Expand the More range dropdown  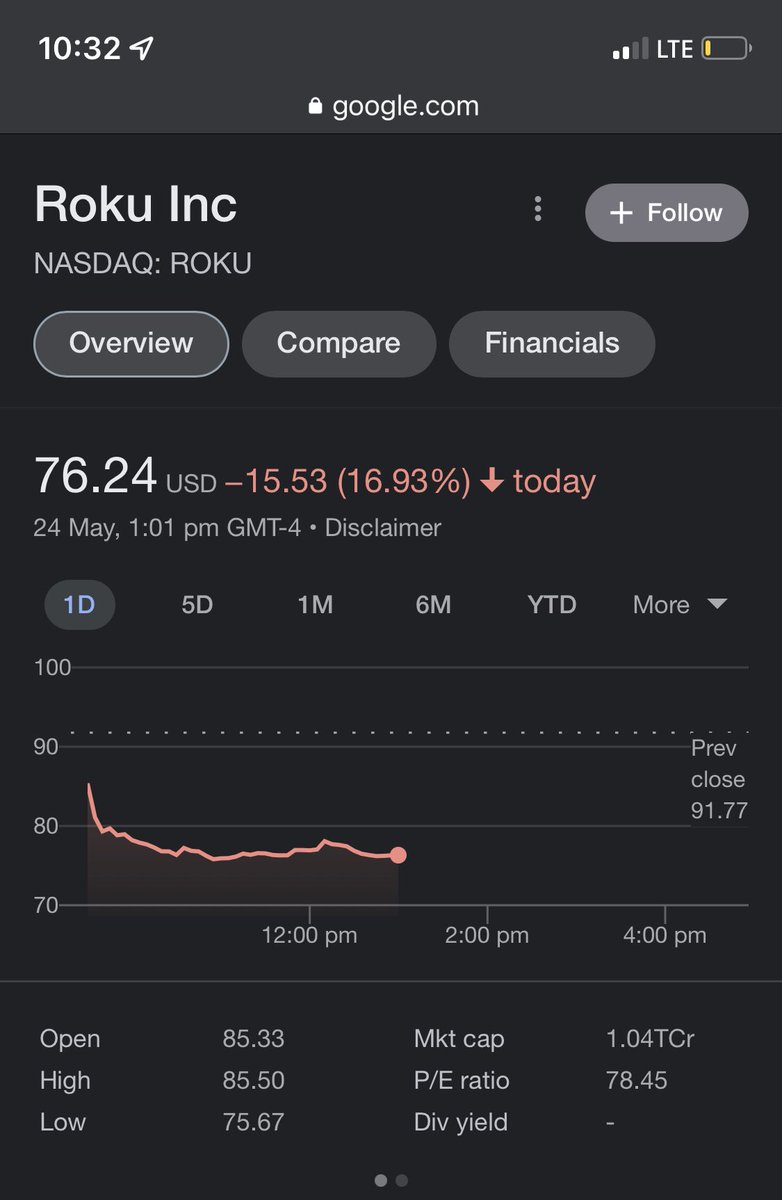pyautogui.click(x=680, y=605)
